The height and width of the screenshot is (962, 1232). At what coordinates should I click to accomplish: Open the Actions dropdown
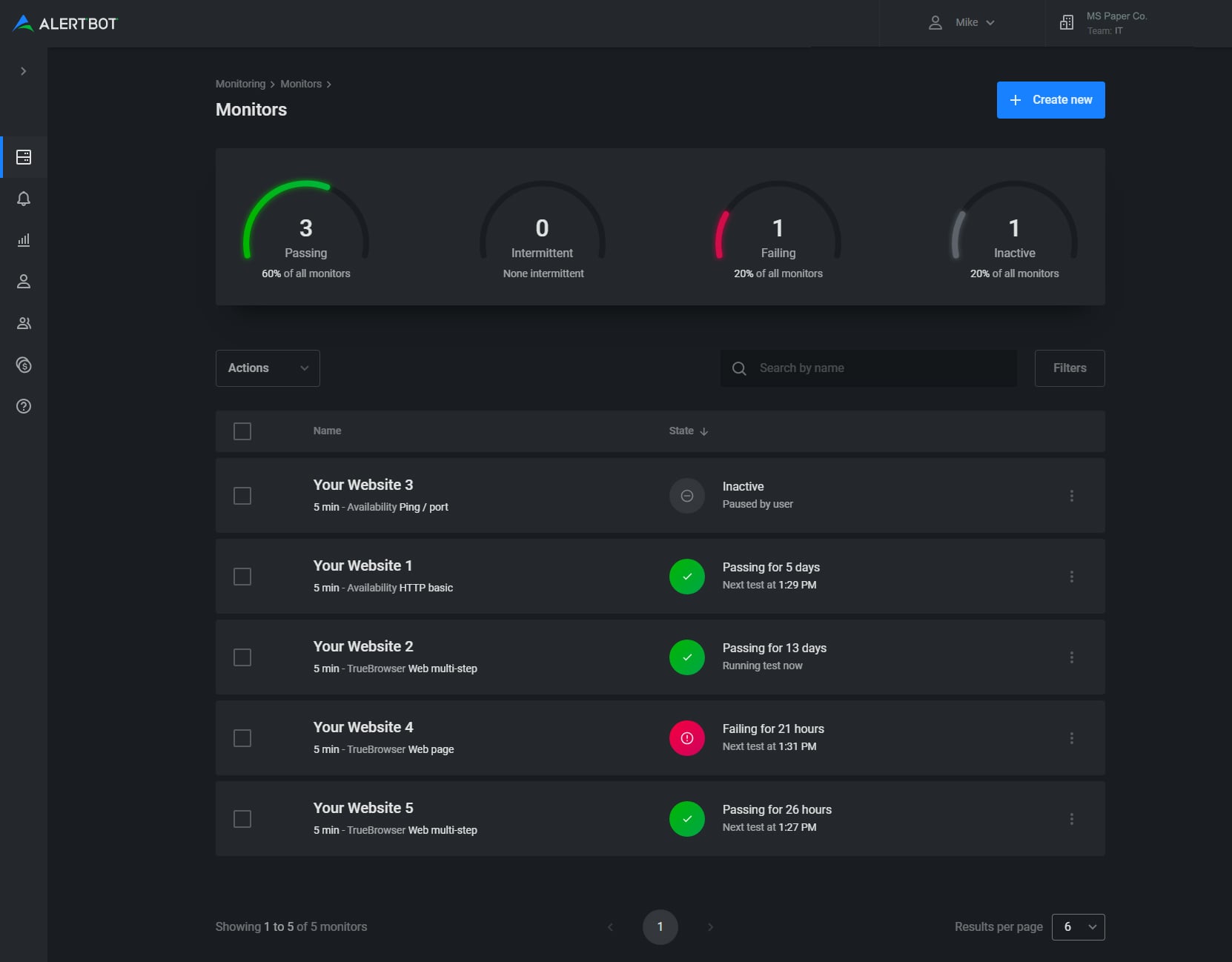tap(268, 368)
